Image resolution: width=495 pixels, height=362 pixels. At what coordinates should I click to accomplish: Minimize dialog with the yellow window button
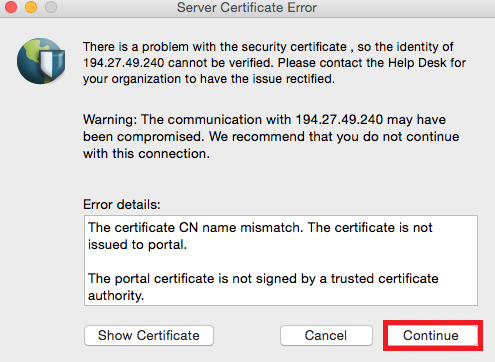pos(31,7)
